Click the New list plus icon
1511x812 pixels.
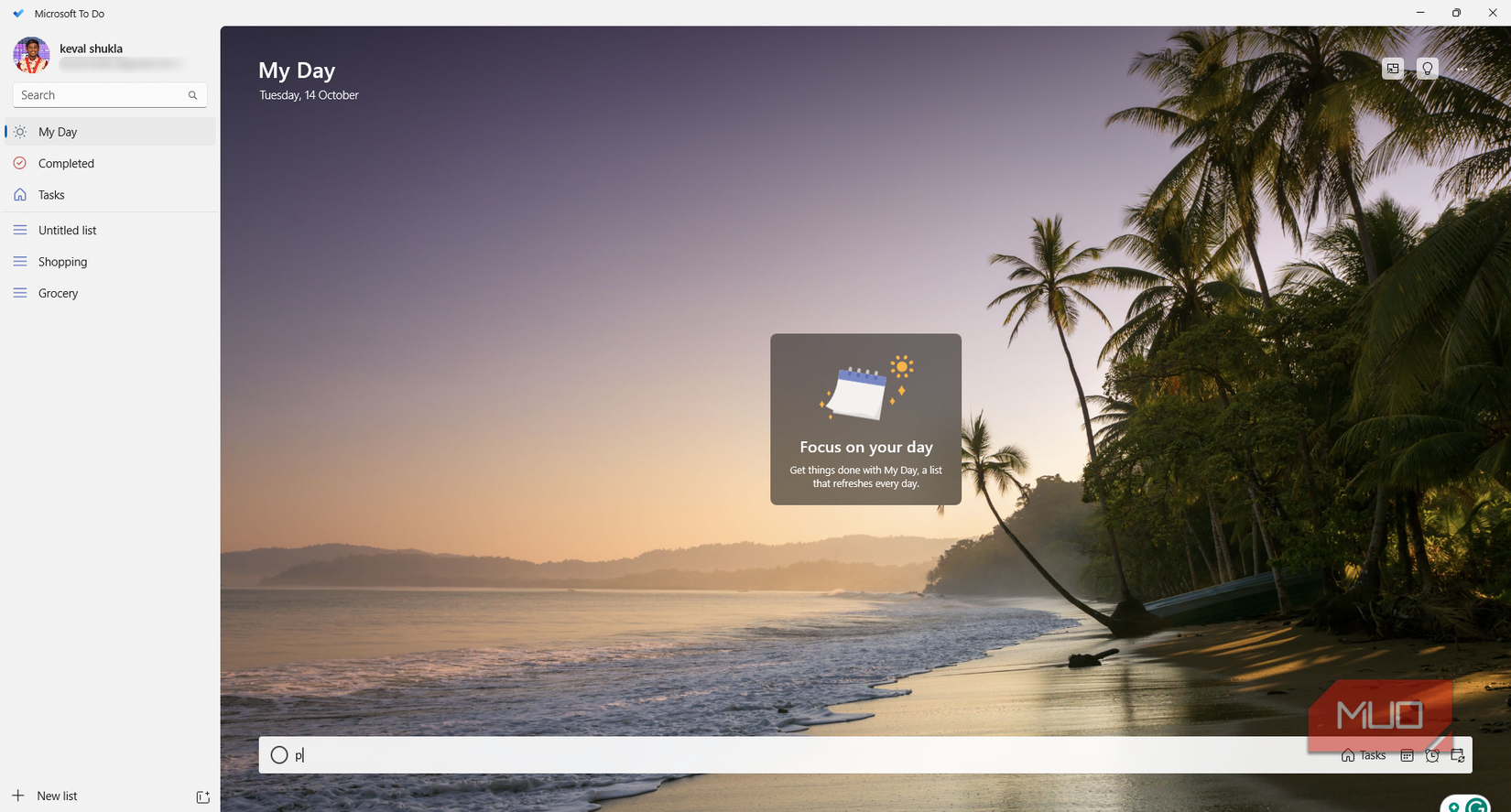tap(18, 795)
